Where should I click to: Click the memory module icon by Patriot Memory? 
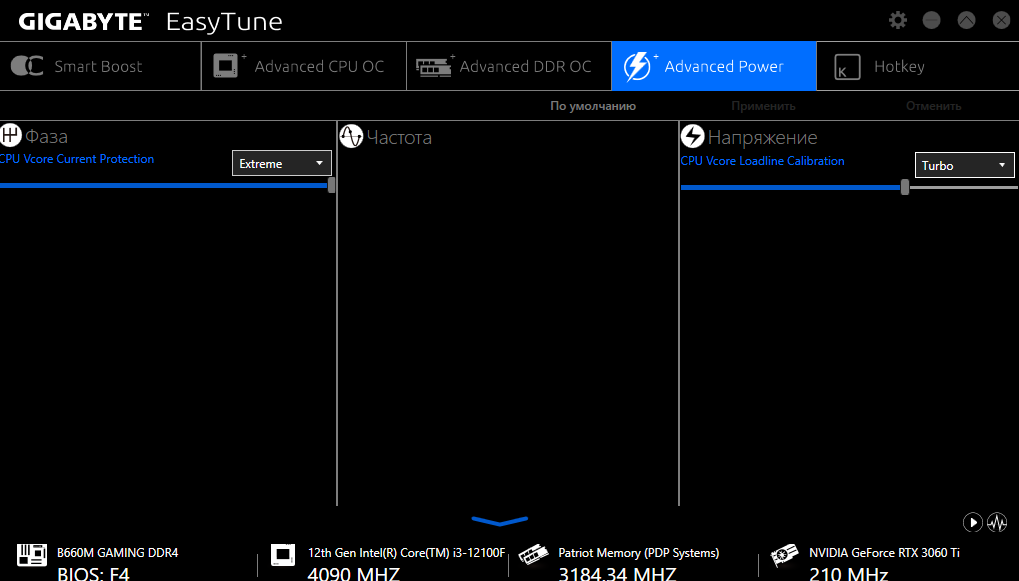pos(533,555)
